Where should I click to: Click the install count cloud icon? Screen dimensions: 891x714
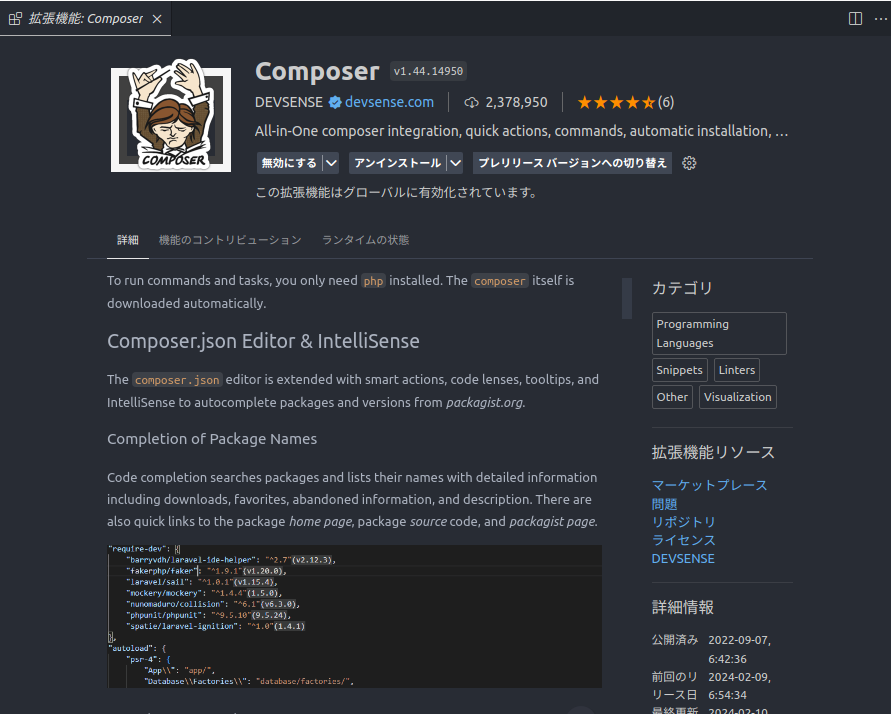471,102
